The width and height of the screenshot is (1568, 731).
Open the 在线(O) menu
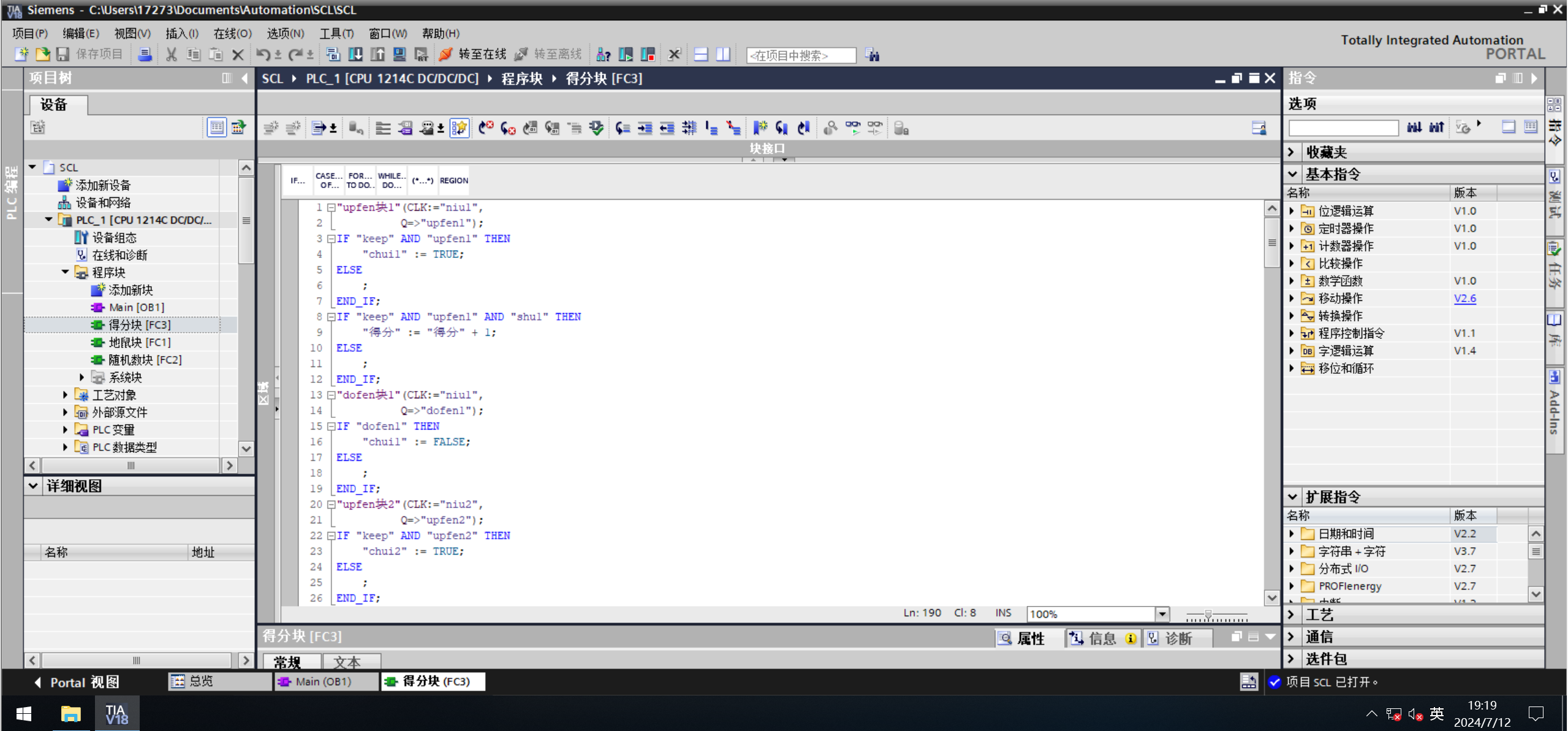[x=232, y=33]
